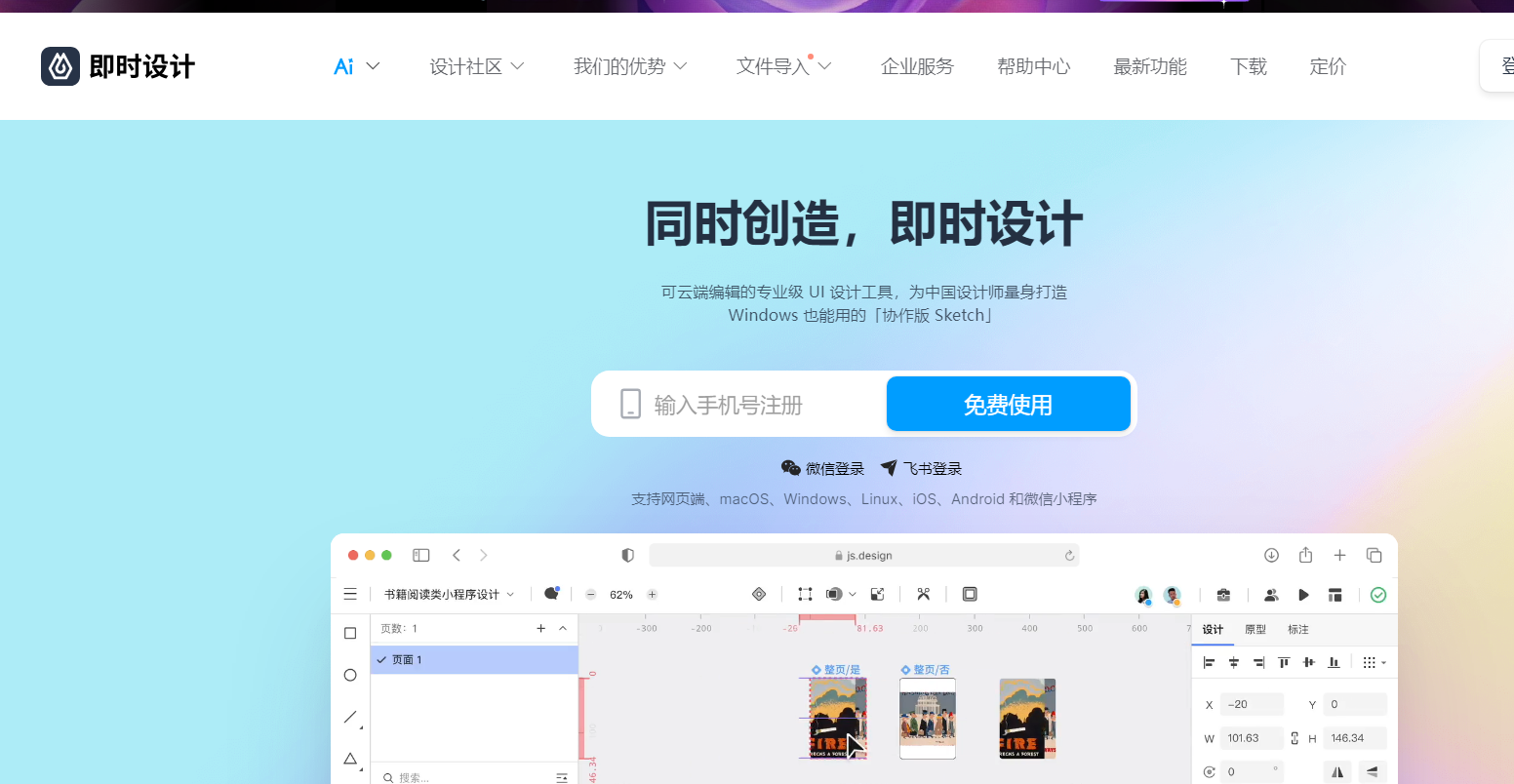
Task: Open the hamburger menu in editor toolbar
Action: pos(350,594)
